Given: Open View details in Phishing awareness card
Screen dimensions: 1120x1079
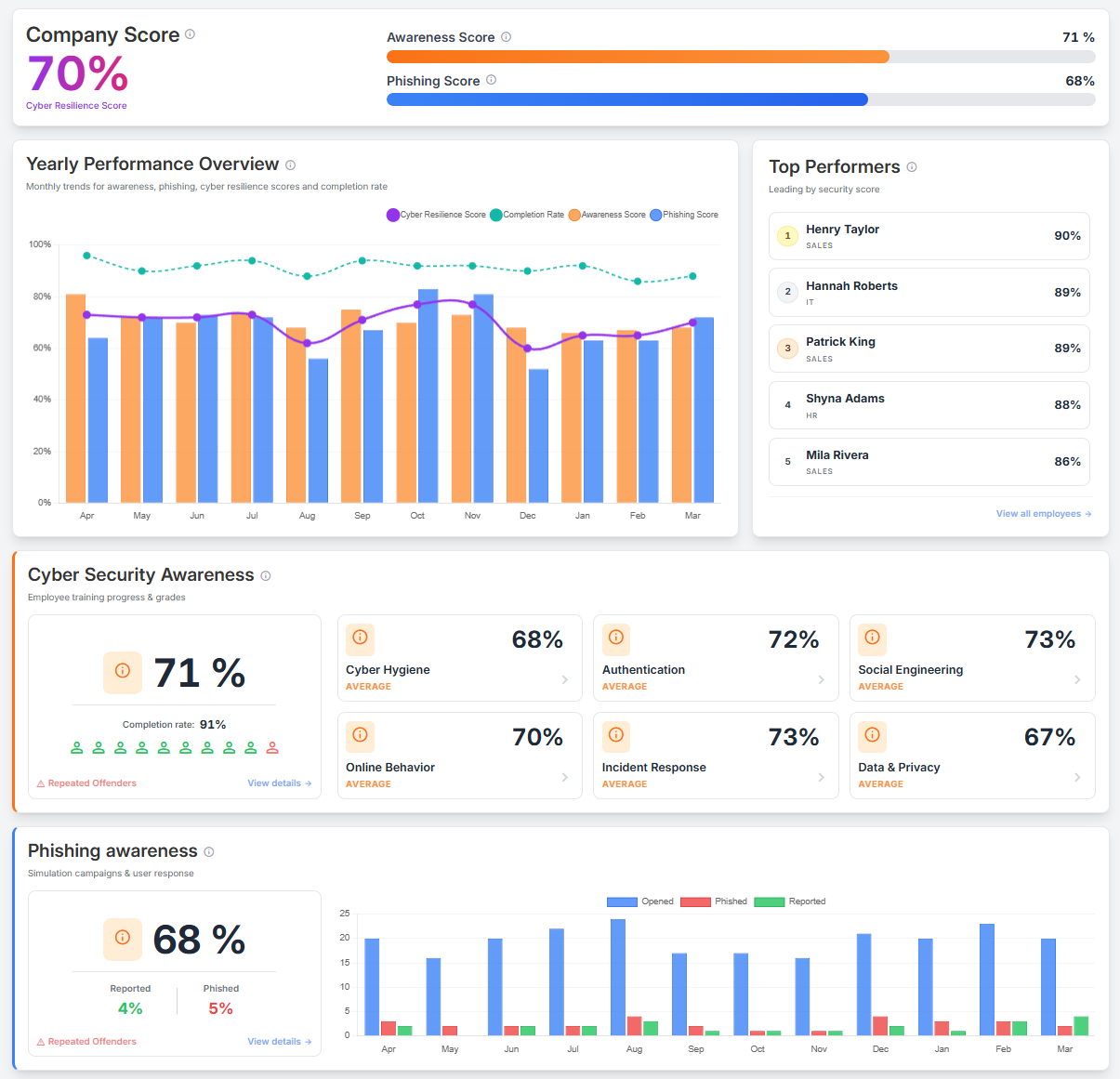Looking at the screenshot, I should pos(279,1042).
